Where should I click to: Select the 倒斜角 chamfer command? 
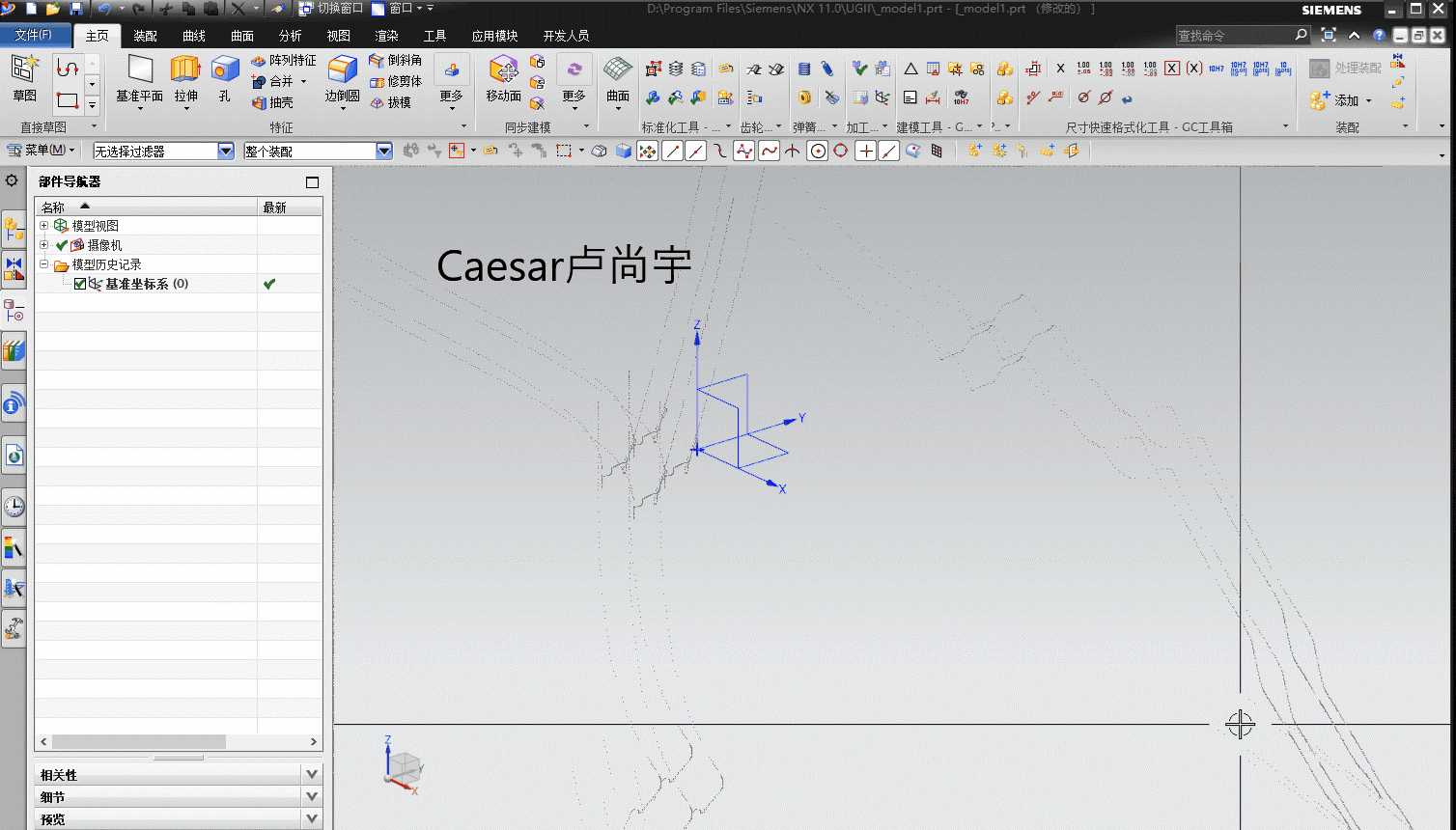point(396,61)
